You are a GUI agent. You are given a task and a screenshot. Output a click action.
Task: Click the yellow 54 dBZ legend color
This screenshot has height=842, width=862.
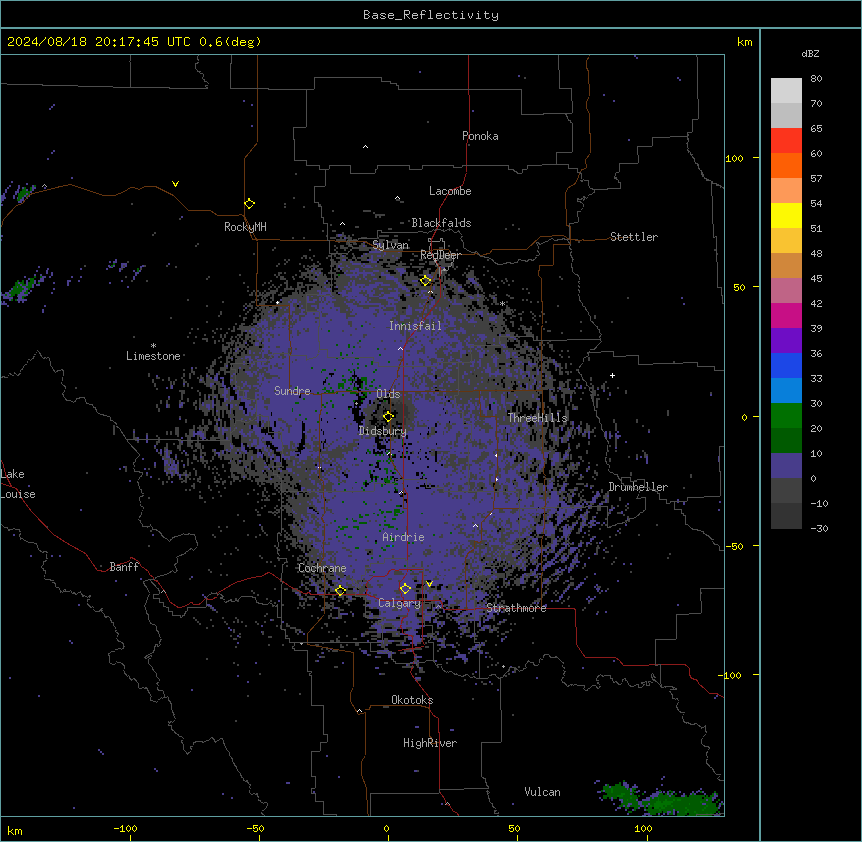[786, 215]
